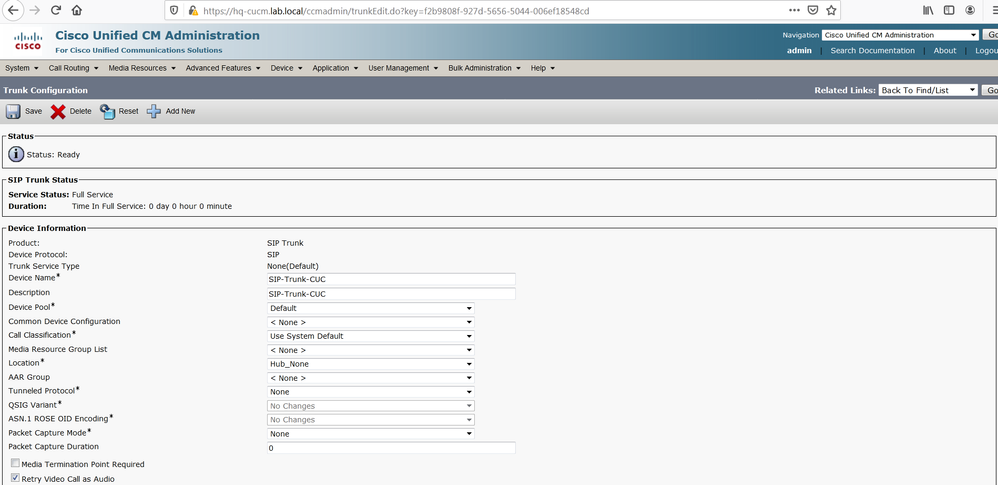This screenshot has height=485, width=998.
Task: Click the browser Forward arrow
Action: coord(34,10)
